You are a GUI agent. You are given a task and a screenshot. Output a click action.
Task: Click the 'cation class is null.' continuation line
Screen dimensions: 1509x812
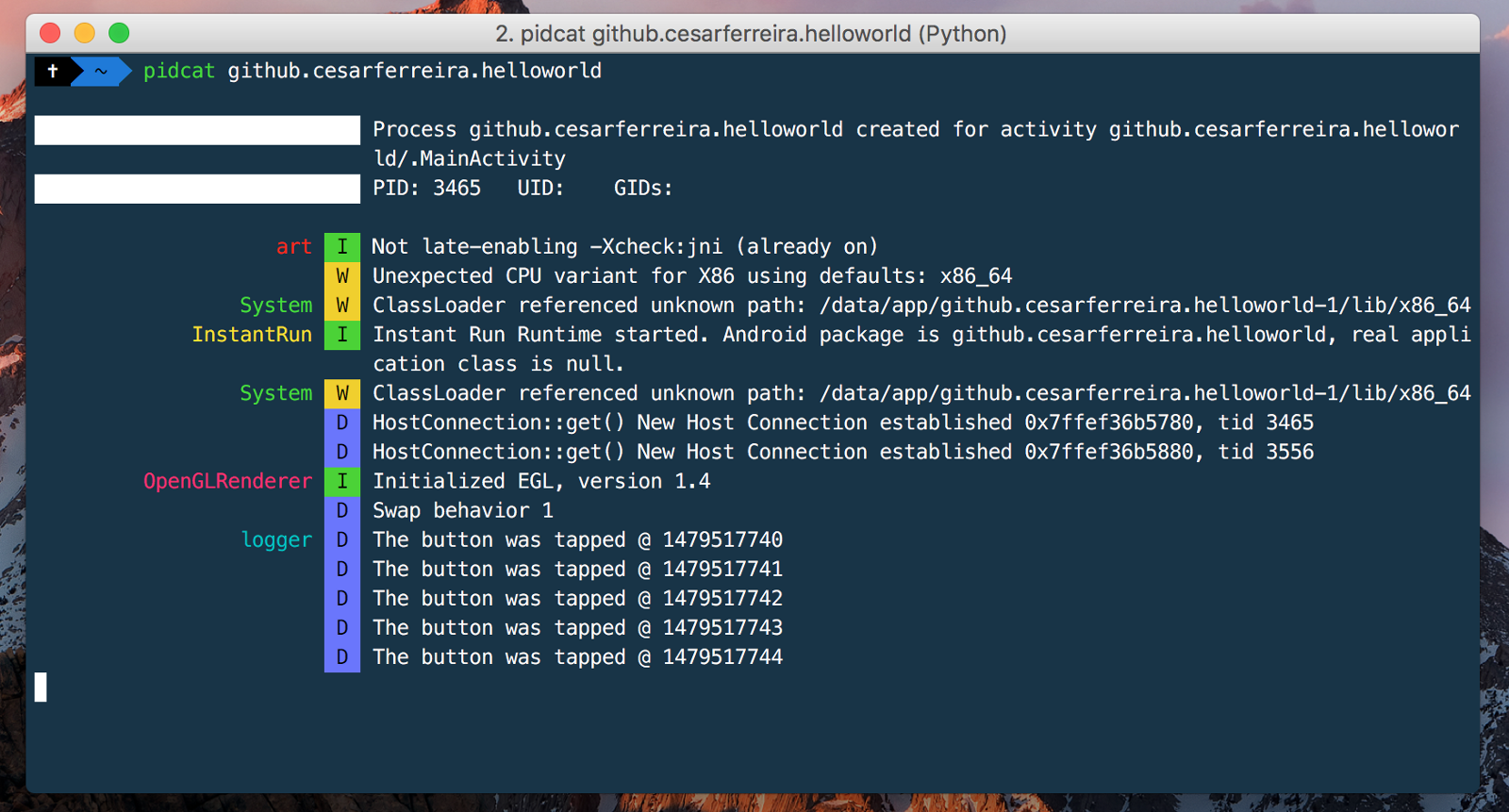tap(499, 364)
